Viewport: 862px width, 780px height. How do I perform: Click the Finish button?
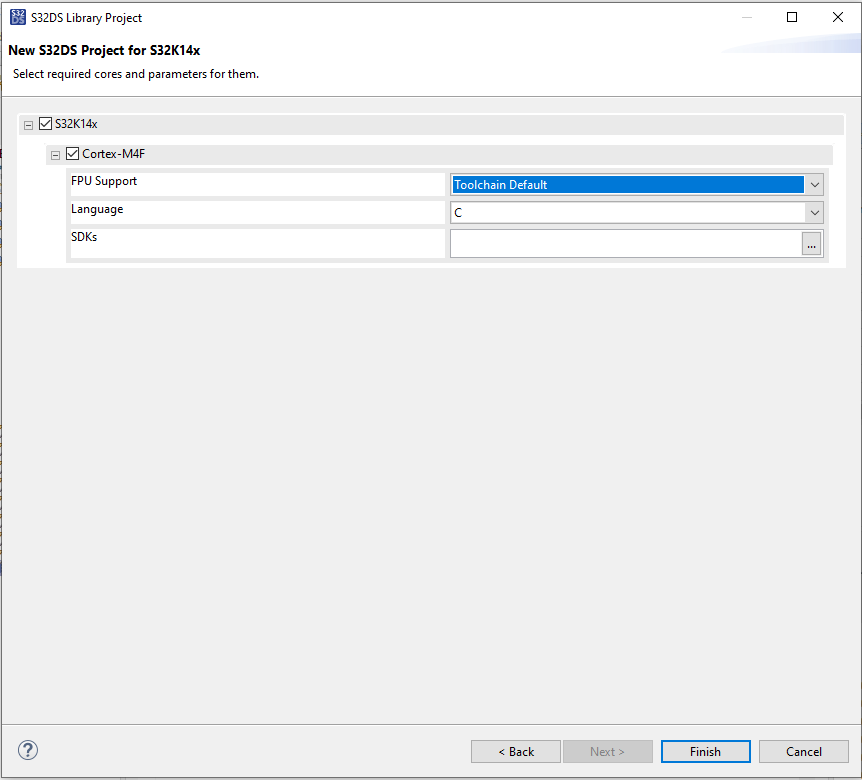click(705, 751)
